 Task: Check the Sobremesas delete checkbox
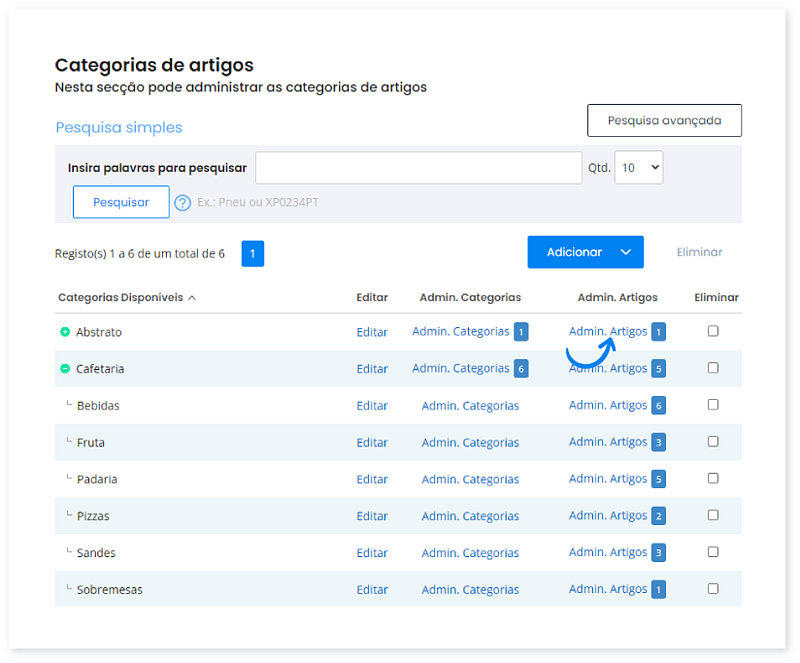[x=713, y=588]
